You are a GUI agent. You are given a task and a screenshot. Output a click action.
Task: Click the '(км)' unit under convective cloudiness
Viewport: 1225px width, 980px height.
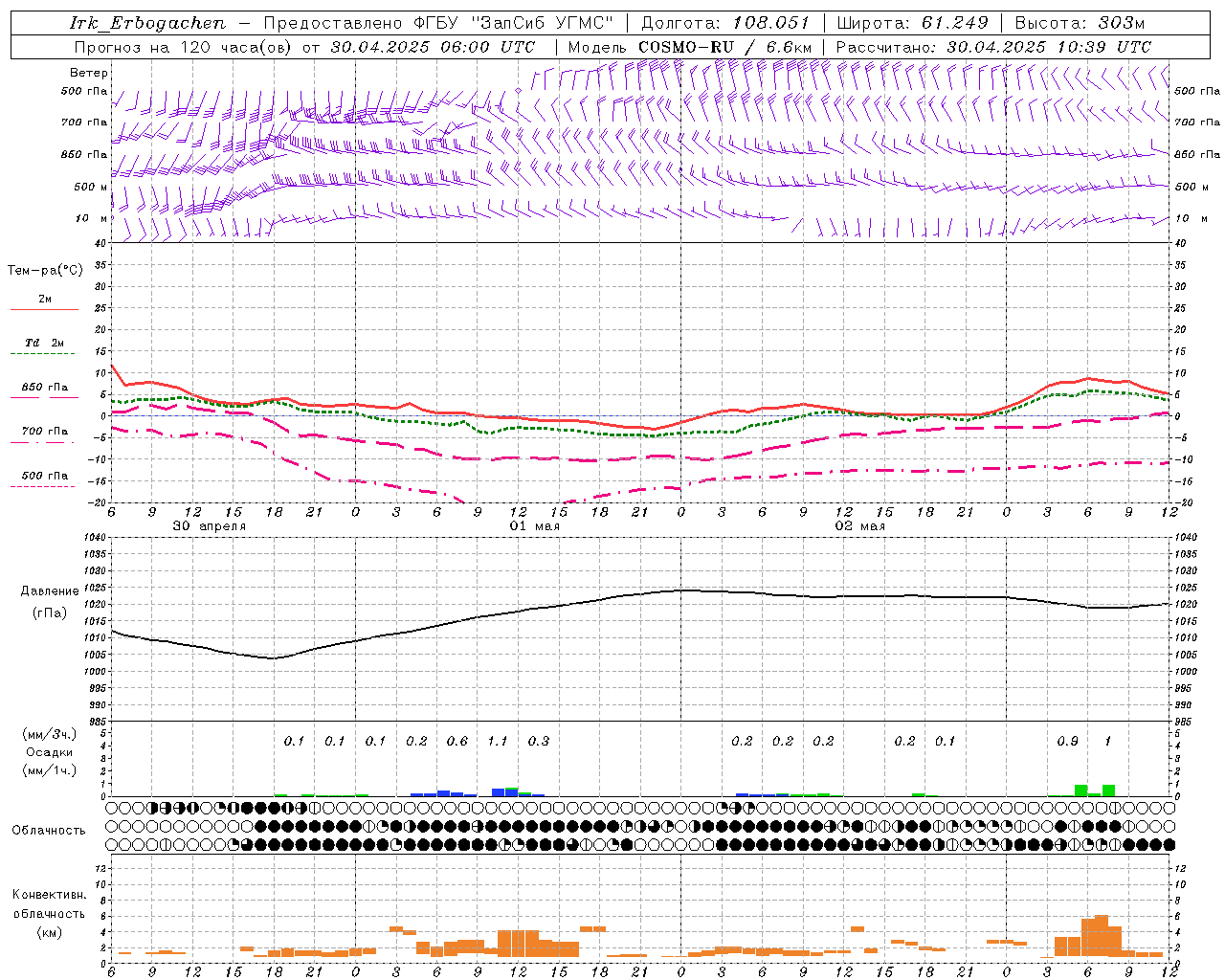49,932
